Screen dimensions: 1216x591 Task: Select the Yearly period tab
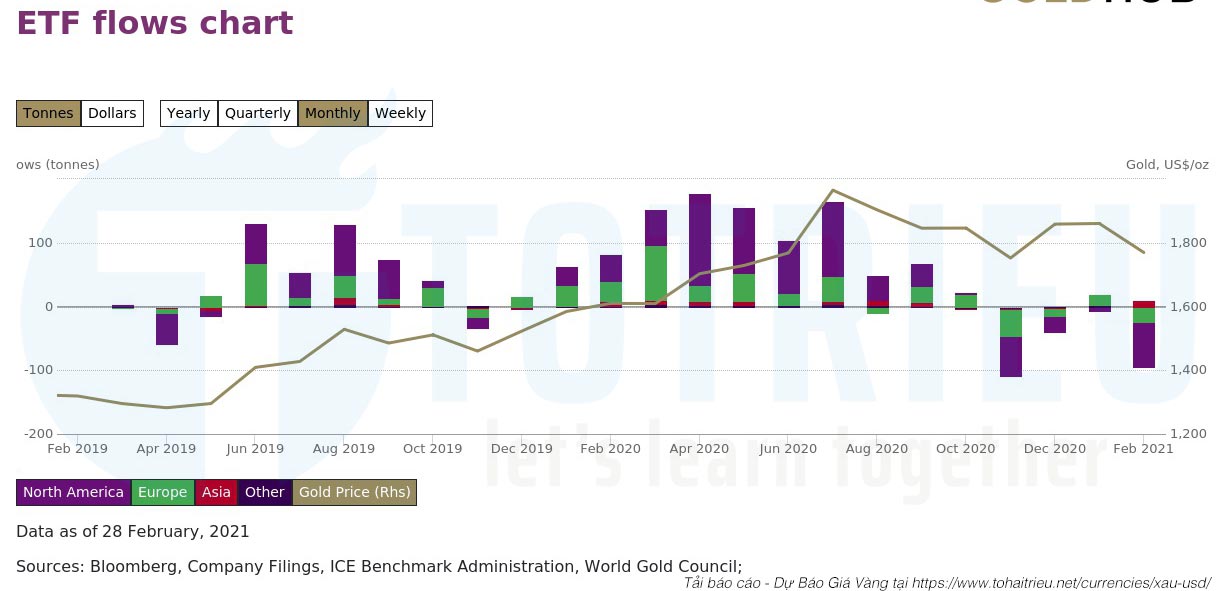click(188, 113)
